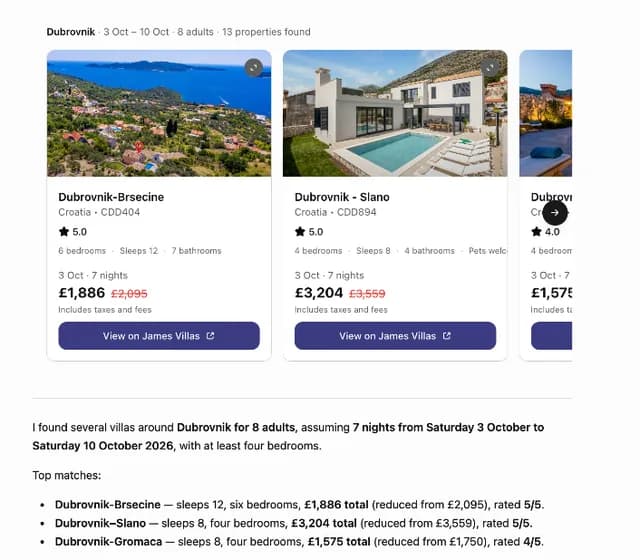Click external-link icon on Slano's James Villas button
The image size is (640, 560).
(447, 336)
